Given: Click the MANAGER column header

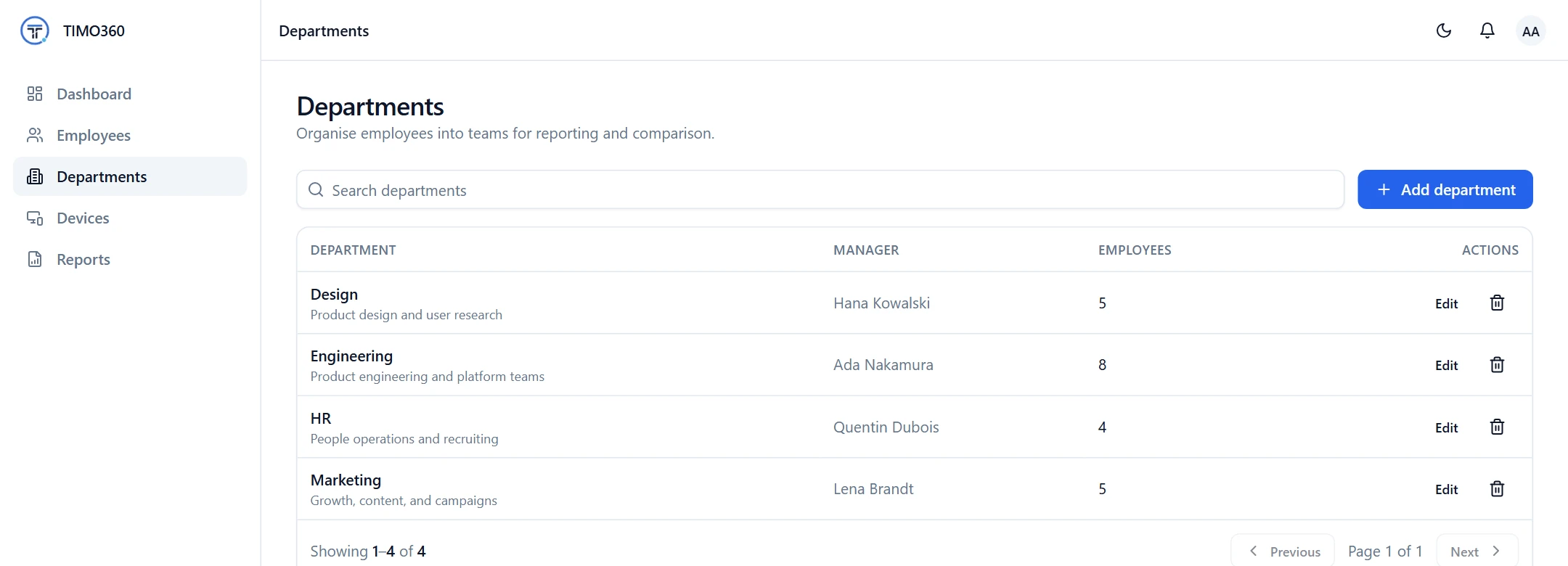Looking at the screenshot, I should click(x=866, y=250).
